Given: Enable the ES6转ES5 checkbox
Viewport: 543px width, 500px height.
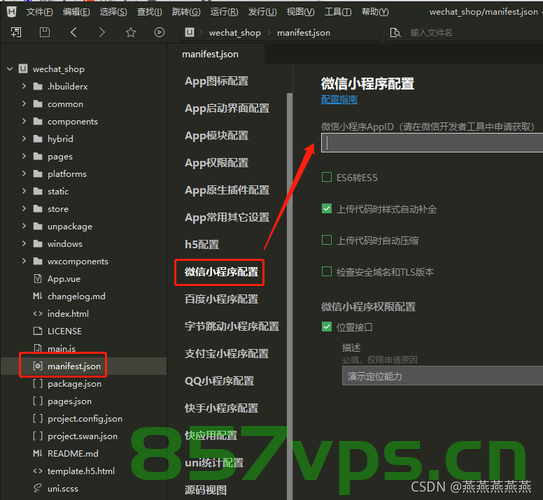Looking at the screenshot, I should 327,177.
